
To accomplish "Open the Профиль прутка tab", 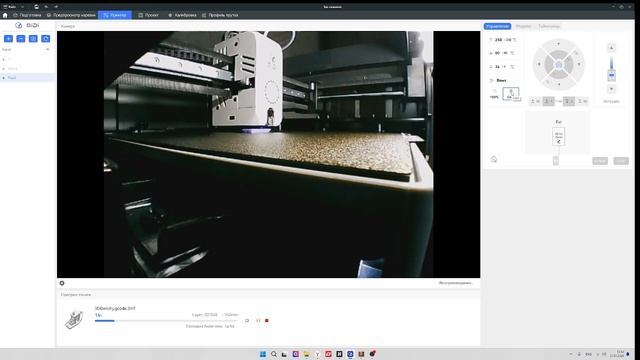I will click(x=220, y=15).
